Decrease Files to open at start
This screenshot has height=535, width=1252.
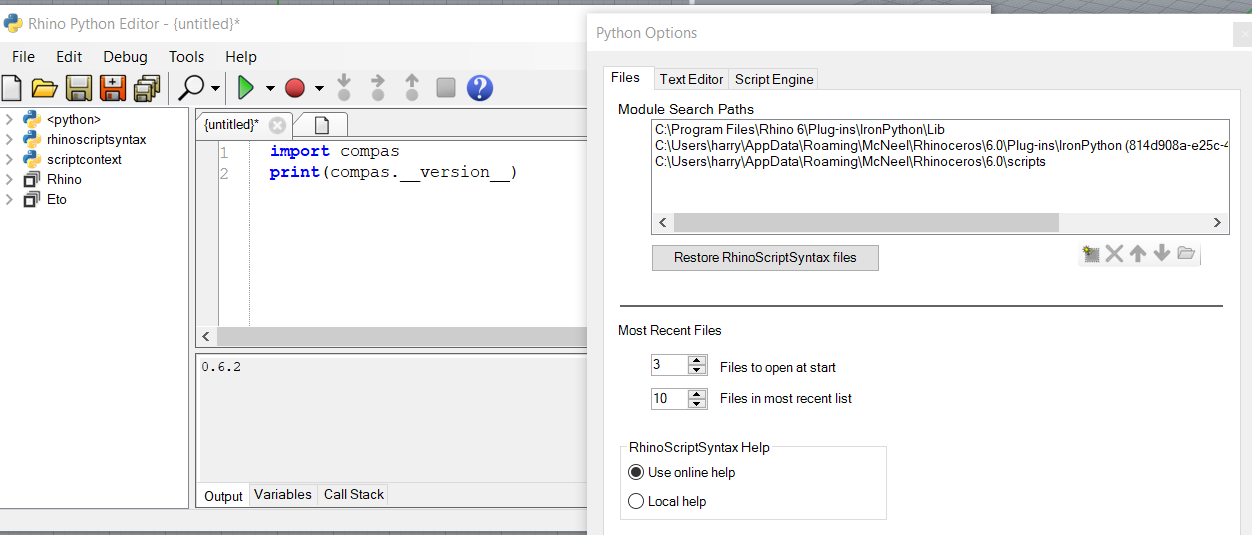coord(698,371)
